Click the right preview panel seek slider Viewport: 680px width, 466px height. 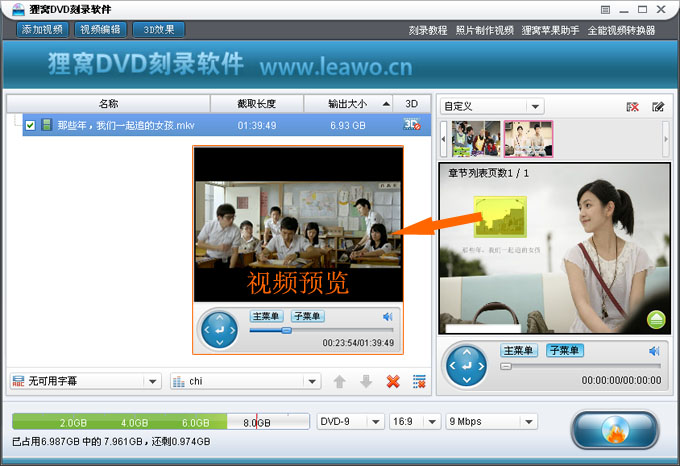click(580, 366)
